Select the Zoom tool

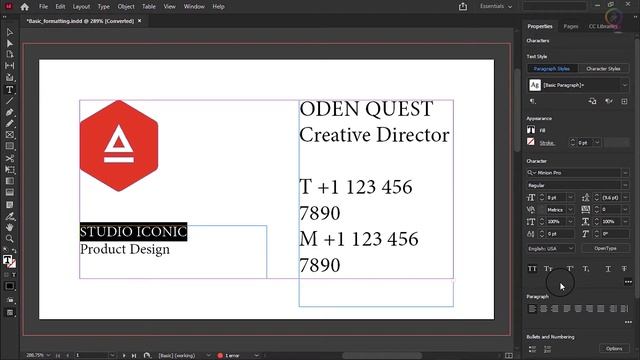pos(10,238)
